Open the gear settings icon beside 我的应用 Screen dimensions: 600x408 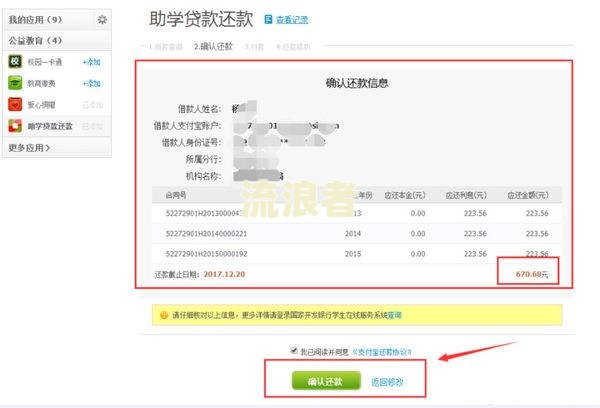click(x=102, y=19)
